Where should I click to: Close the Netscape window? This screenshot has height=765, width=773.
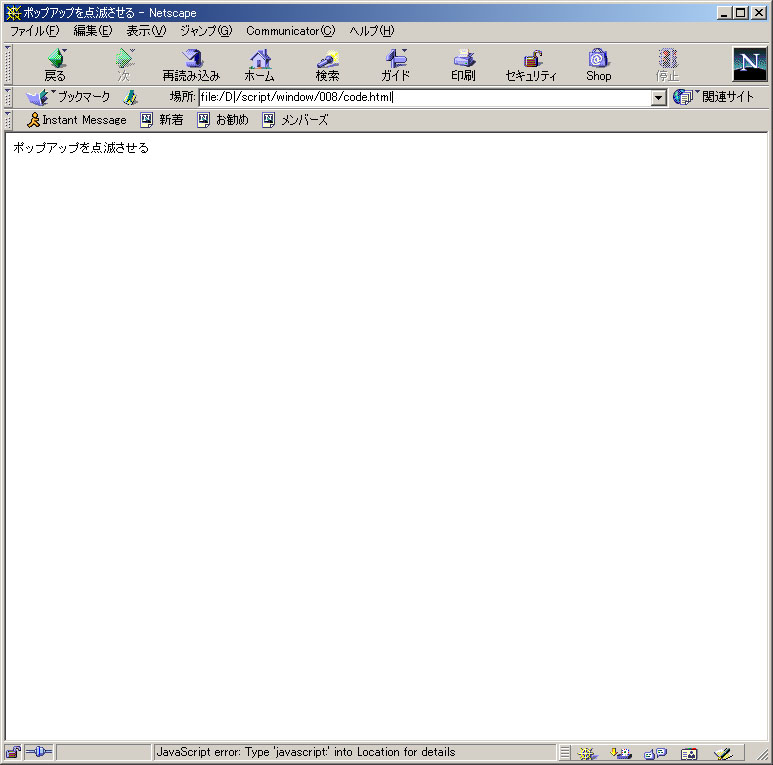759,13
